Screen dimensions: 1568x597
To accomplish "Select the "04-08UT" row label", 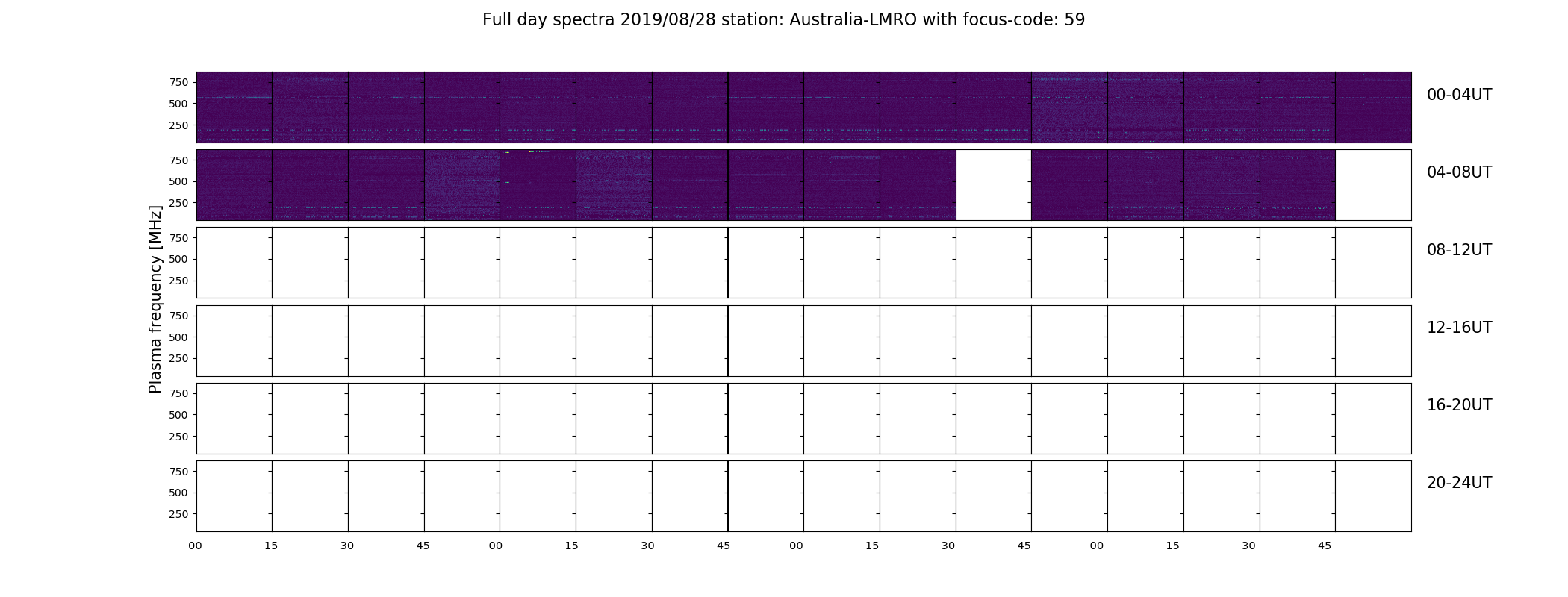I will [1459, 172].
